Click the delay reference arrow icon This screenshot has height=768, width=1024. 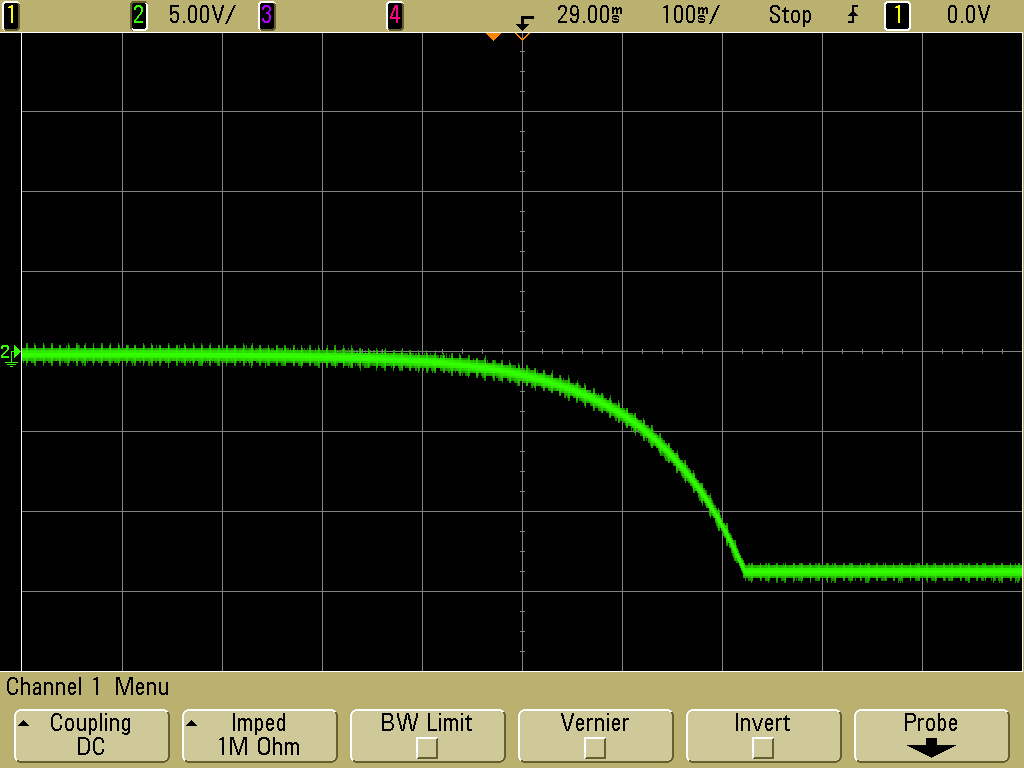(525, 21)
